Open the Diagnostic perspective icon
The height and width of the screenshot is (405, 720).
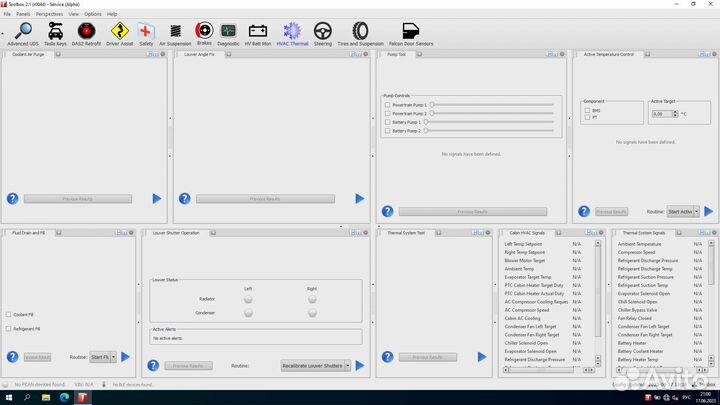228,34
